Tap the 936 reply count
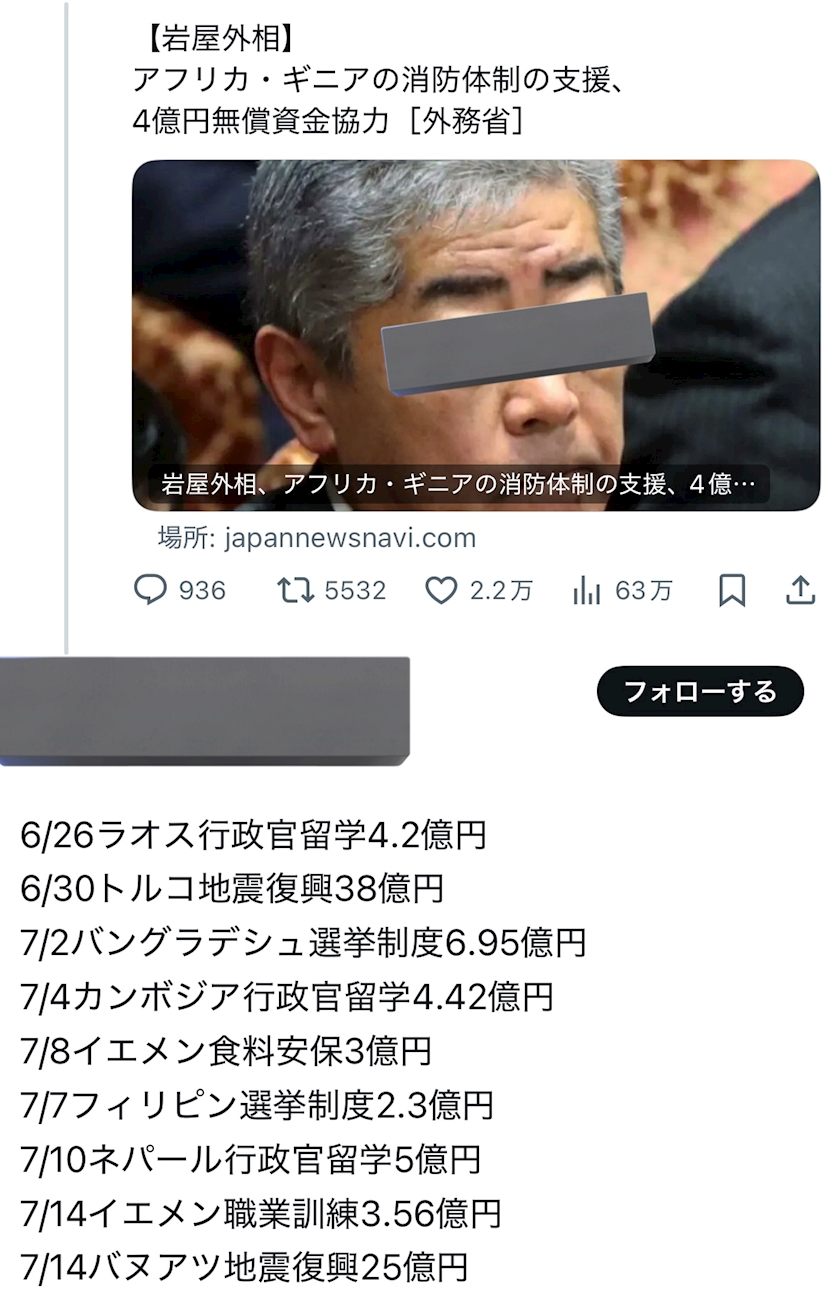Screen dimensions: 840x1294 coord(202,591)
